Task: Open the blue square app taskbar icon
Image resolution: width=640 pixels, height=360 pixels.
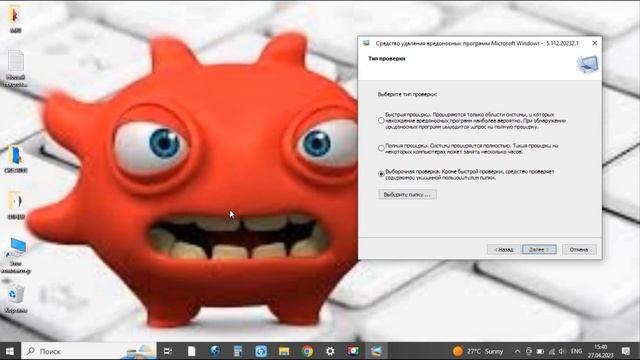Action: pyautogui.click(x=261, y=351)
